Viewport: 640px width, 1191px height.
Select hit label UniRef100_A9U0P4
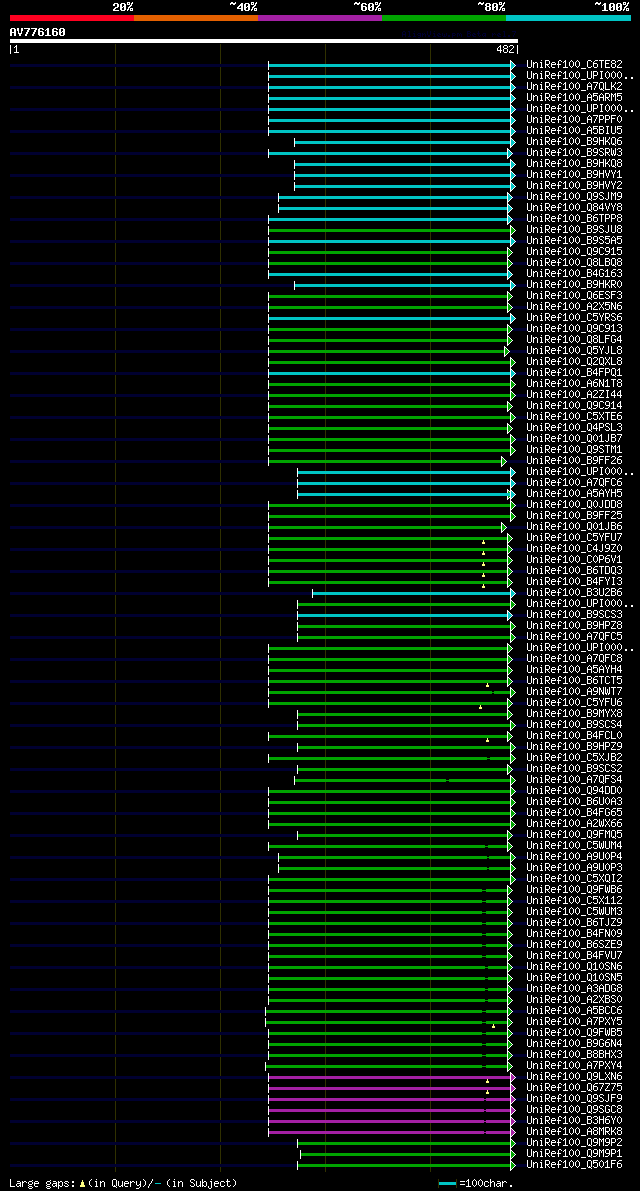pyautogui.click(x=574, y=858)
